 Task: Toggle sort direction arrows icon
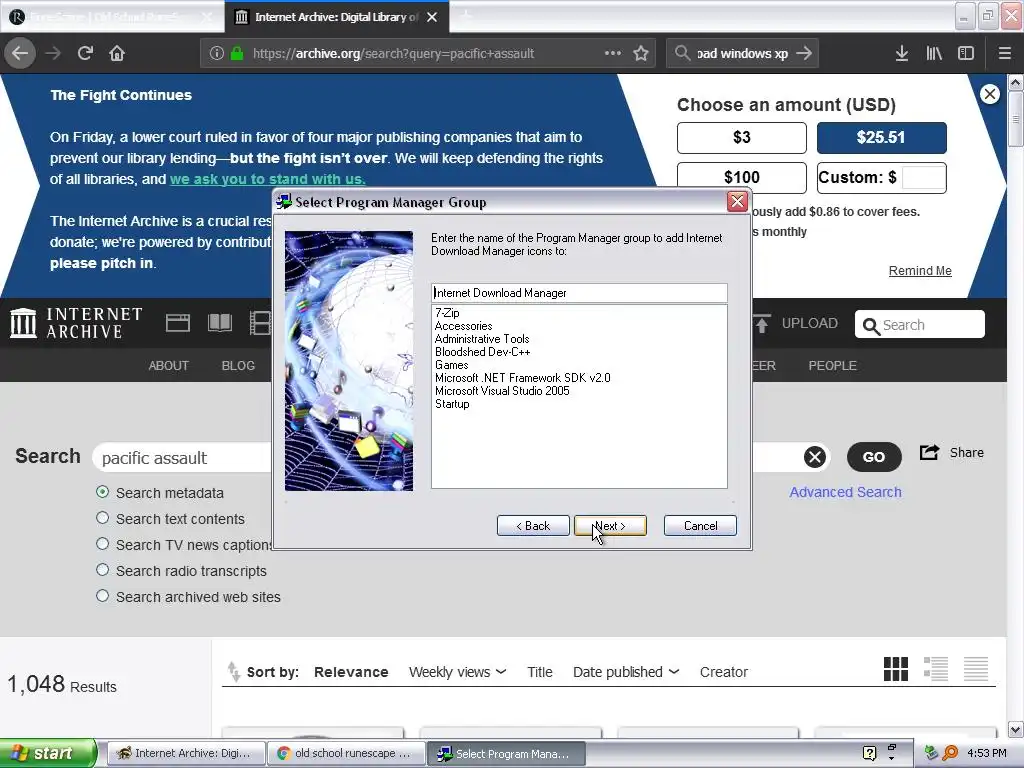233,671
